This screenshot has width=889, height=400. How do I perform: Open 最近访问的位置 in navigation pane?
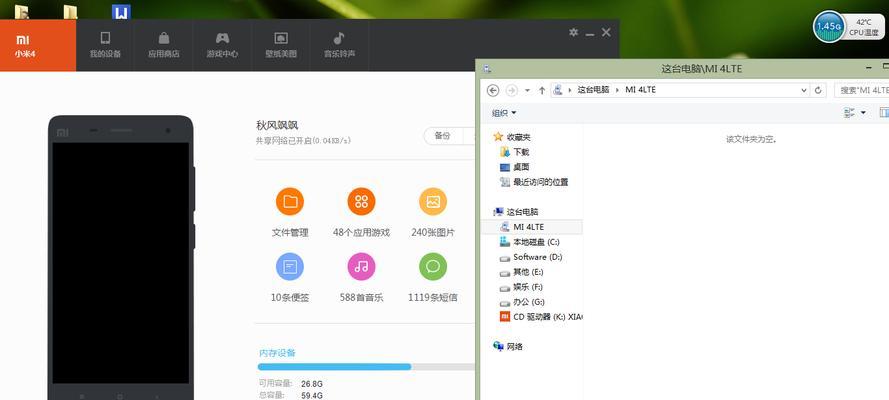[x=534, y=182]
